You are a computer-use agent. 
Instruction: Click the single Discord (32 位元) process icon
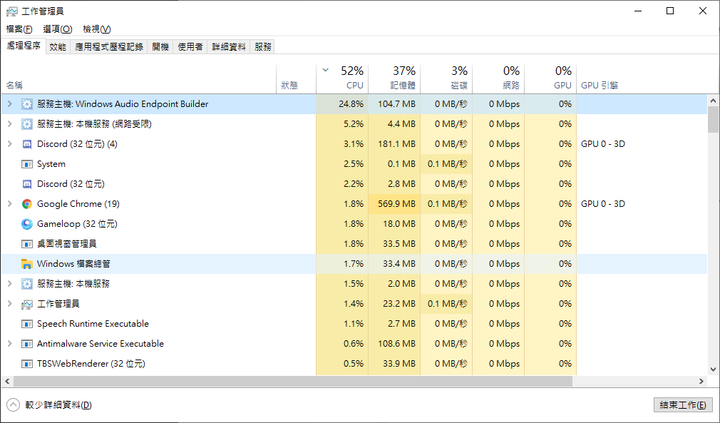pyautogui.click(x=27, y=184)
